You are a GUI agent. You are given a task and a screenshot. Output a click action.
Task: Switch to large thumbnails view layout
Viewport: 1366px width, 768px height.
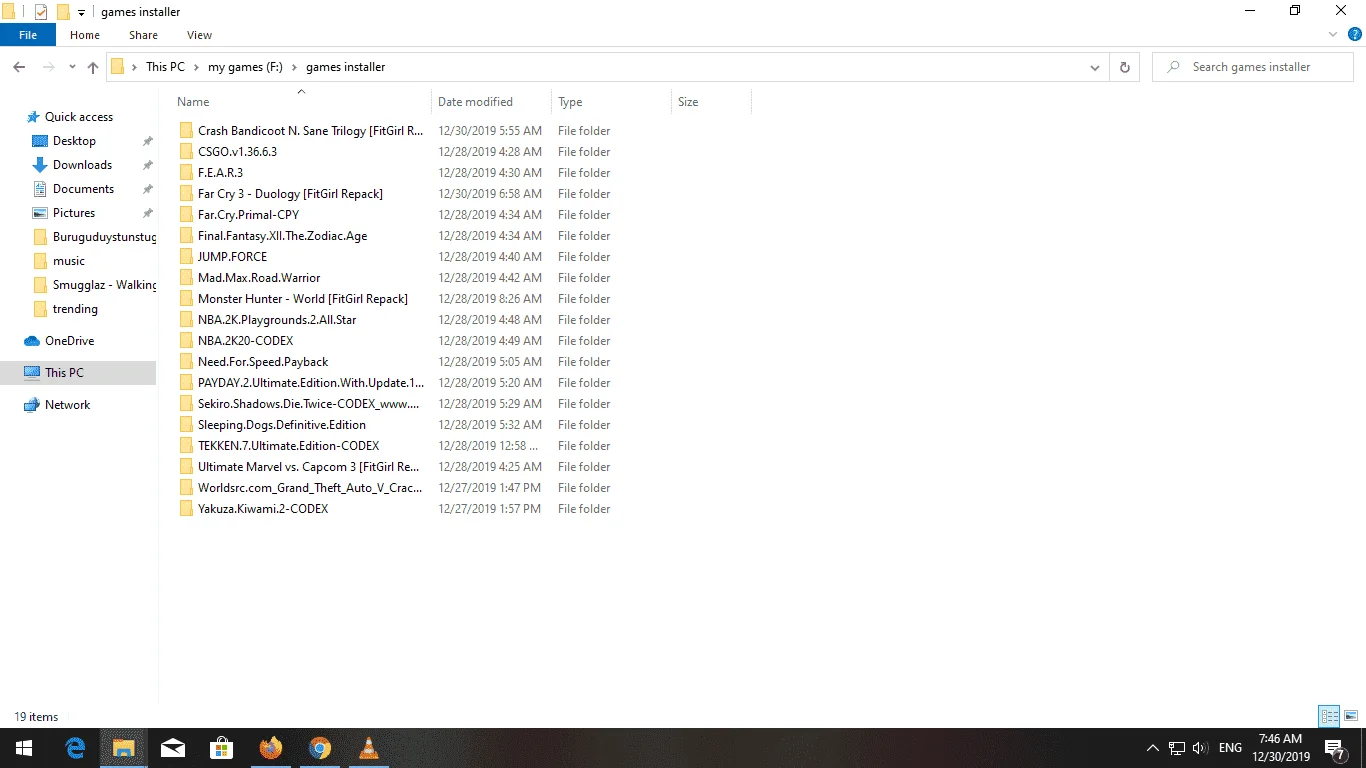1351,716
